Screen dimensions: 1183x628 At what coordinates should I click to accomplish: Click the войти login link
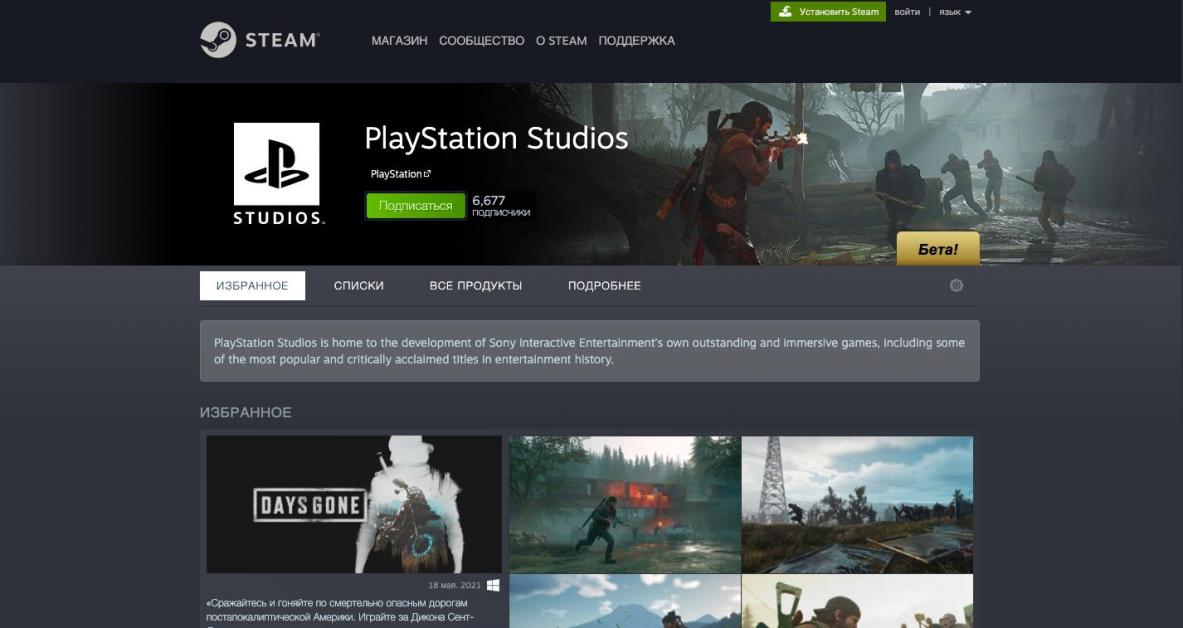pos(907,12)
